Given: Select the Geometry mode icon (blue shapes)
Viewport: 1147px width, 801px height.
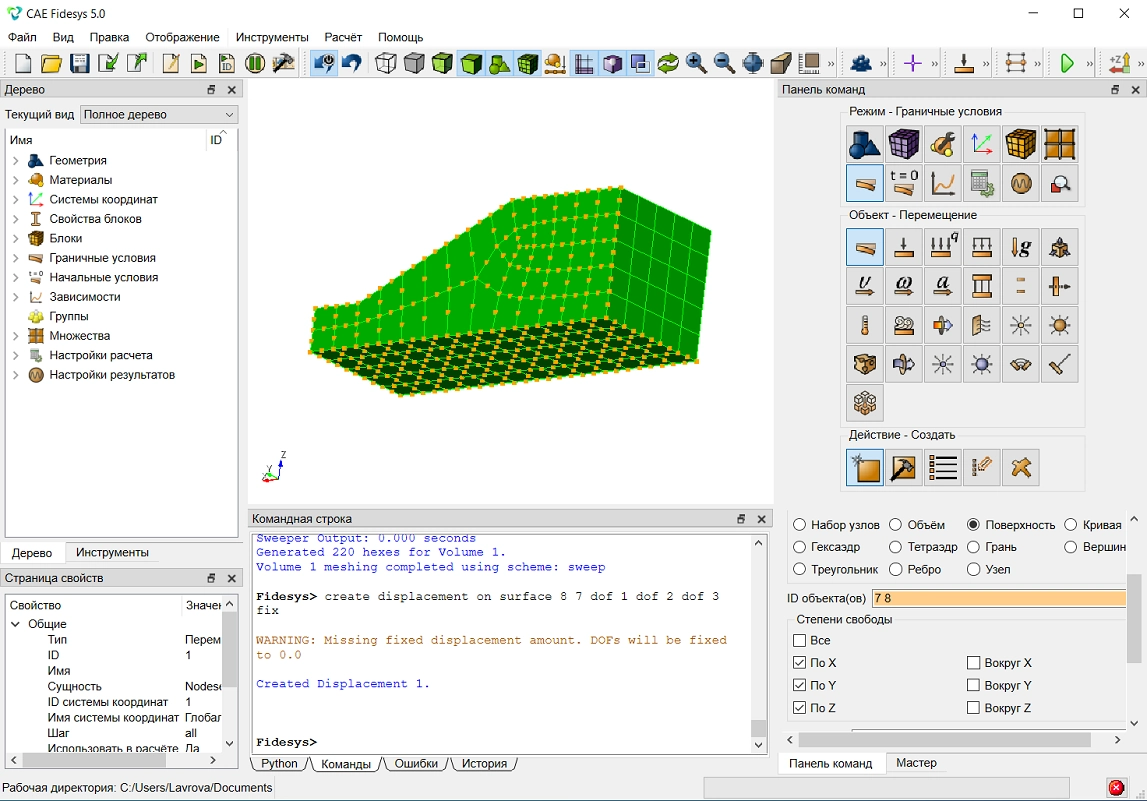Looking at the screenshot, I should click(865, 143).
